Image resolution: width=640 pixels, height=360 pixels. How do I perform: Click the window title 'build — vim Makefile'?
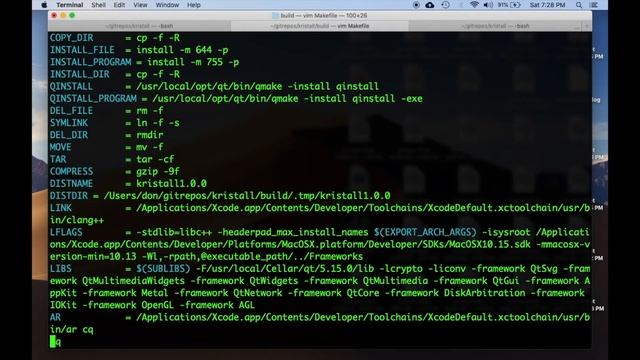click(x=320, y=16)
